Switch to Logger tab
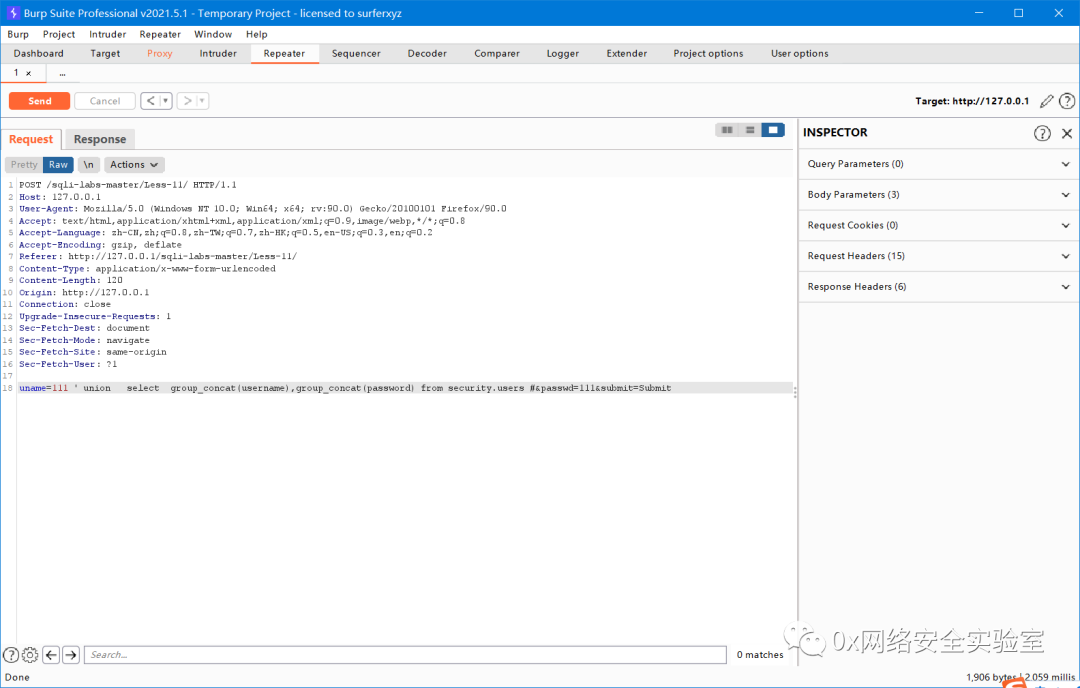This screenshot has height=688, width=1080. (563, 54)
